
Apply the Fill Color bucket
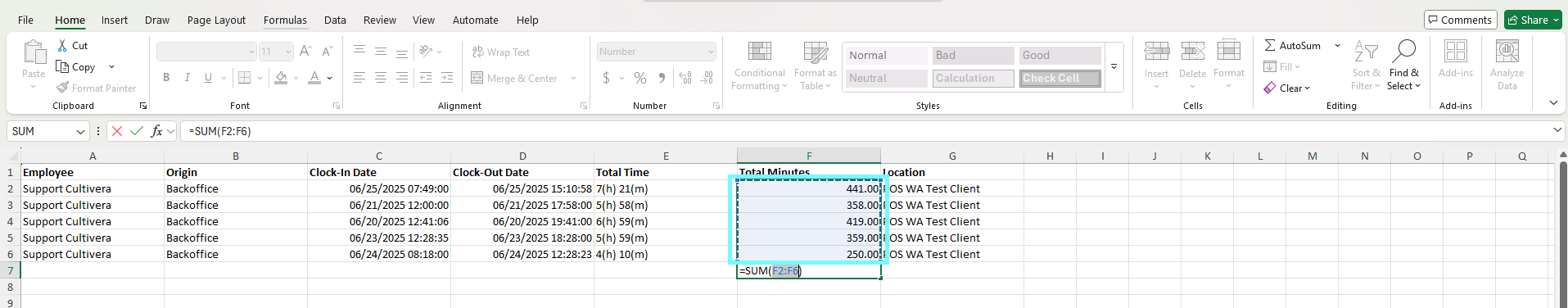click(281, 78)
